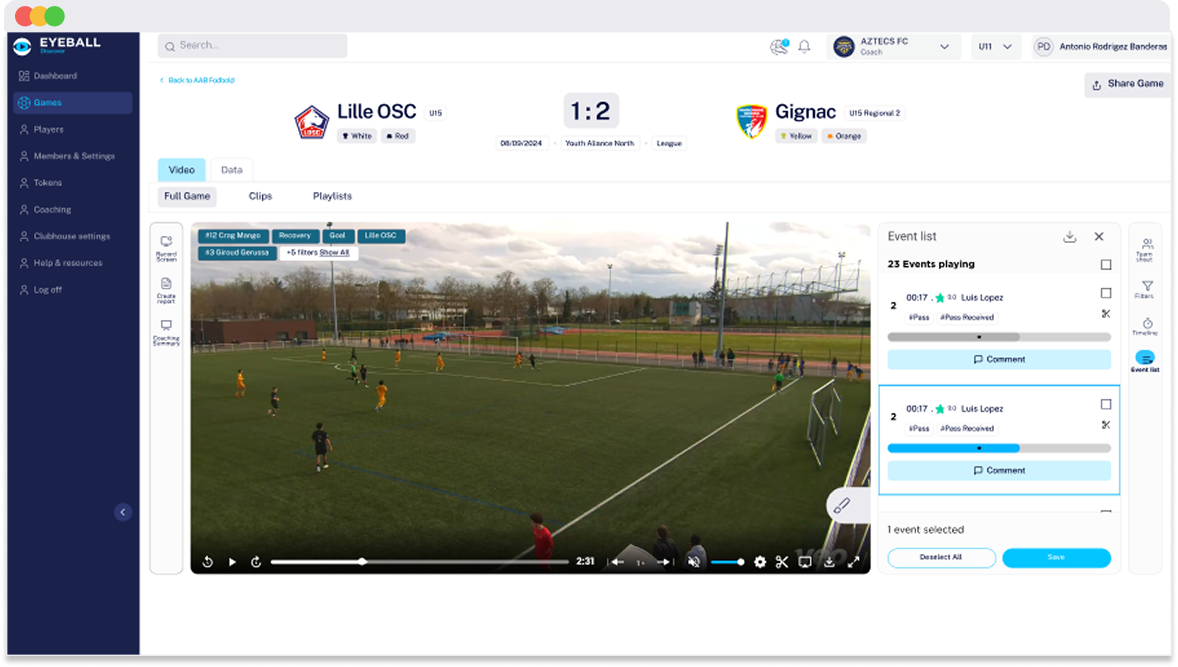Viewport: 1178px width, 667px height.
Task: Check the 23 Events playing checkbox
Action: click(1106, 265)
